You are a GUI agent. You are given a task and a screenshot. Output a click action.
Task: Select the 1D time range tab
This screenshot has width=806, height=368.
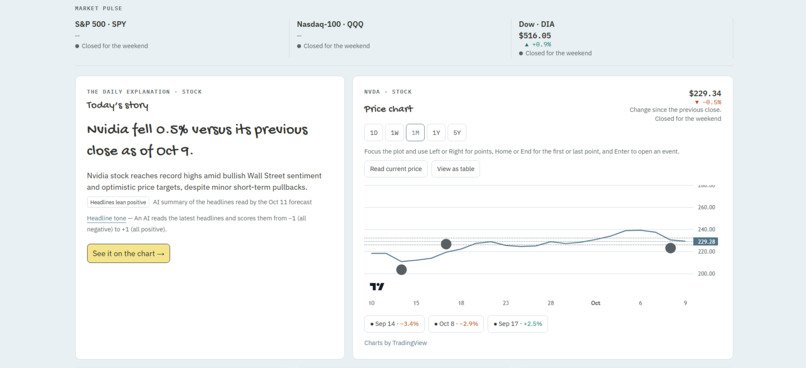click(374, 133)
